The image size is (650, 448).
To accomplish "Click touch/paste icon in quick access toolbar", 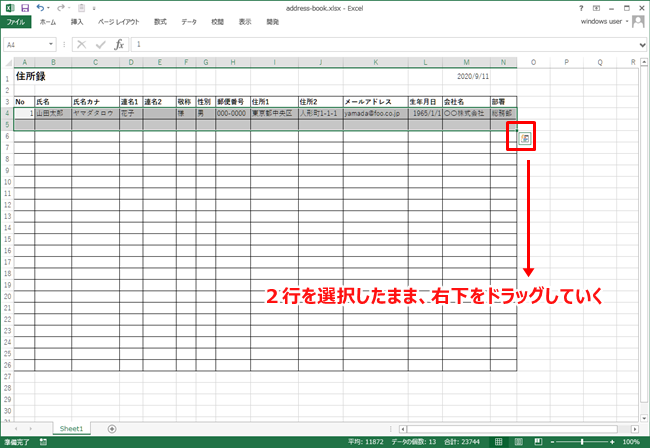I will 82,8.
